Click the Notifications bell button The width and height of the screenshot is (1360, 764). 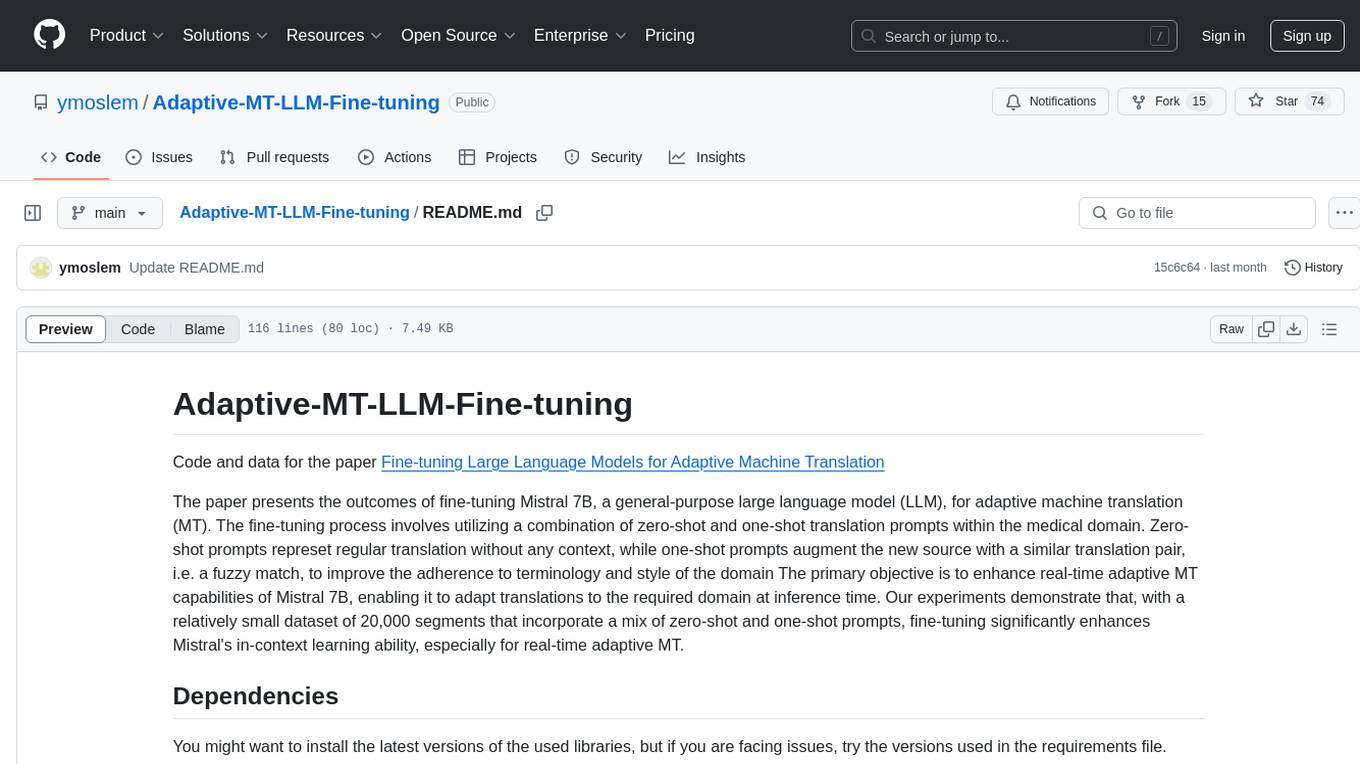click(x=1051, y=101)
